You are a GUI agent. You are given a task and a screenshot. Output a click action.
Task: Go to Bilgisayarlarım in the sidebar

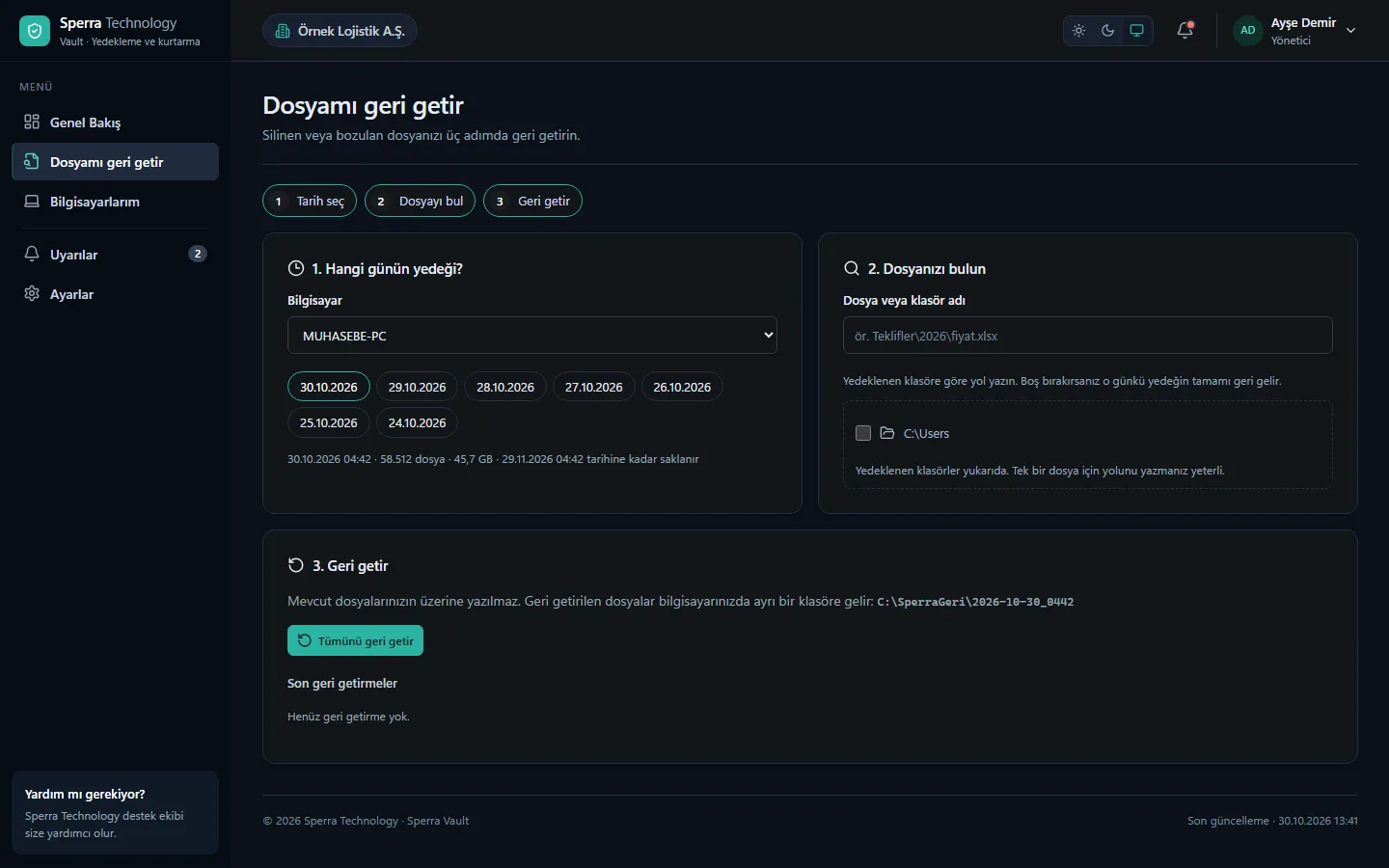(x=115, y=202)
